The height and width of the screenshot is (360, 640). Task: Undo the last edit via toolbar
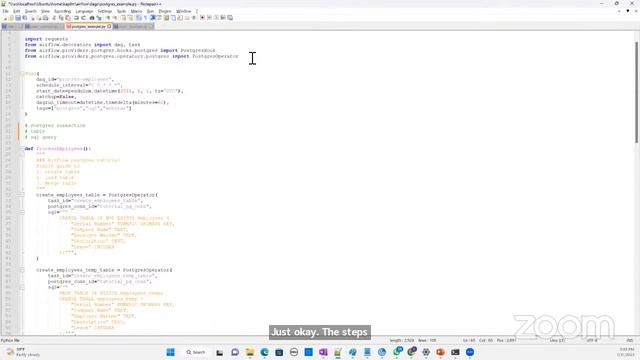(x=76, y=18)
